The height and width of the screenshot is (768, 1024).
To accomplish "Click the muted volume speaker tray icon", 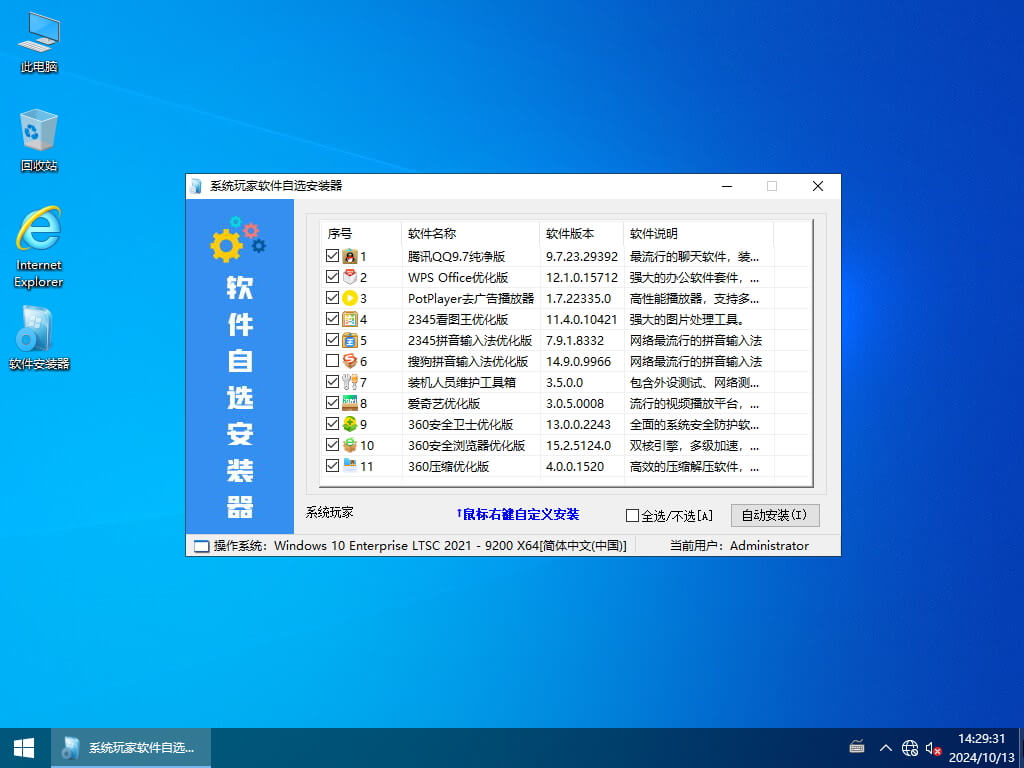I will click(x=933, y=748).
